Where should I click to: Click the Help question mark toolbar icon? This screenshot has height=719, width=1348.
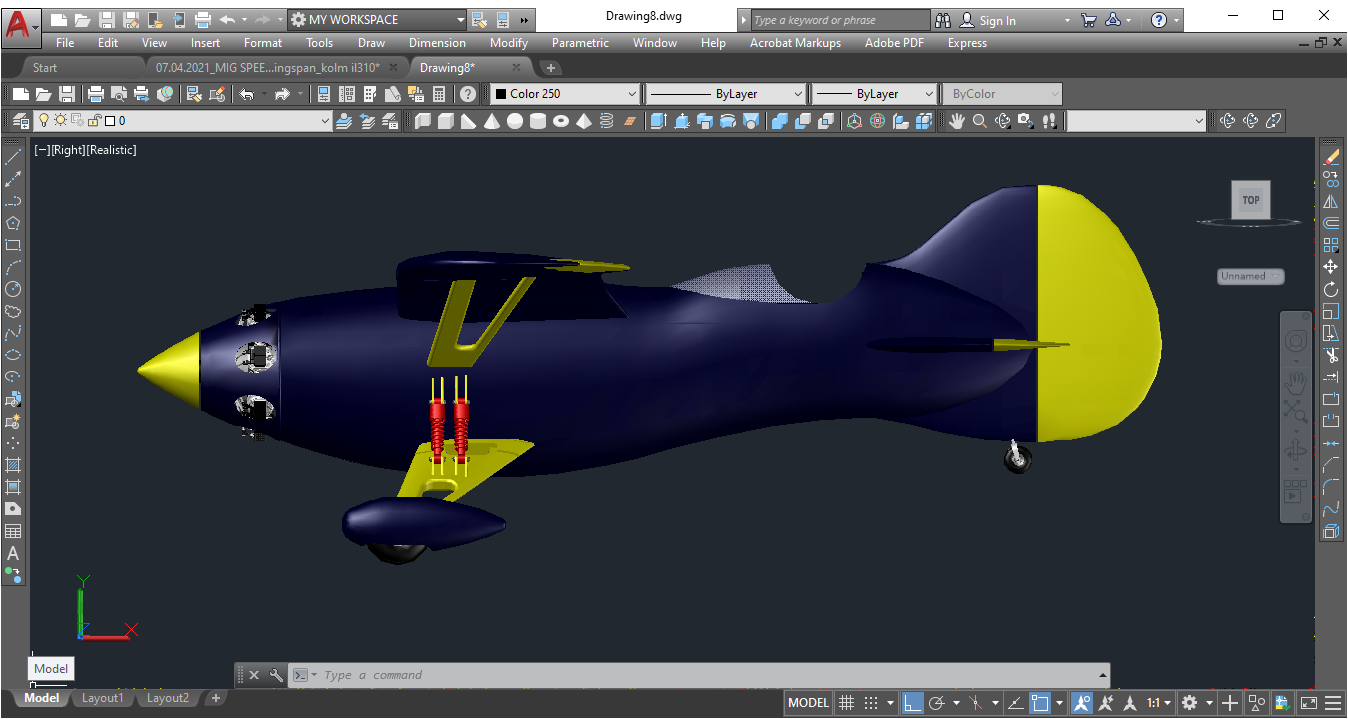[x=467, y=94]
